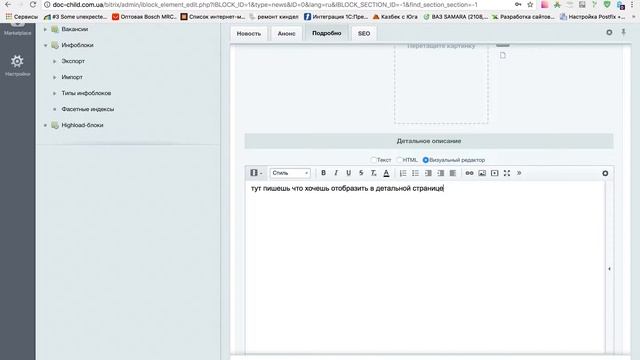The image size is (640, 360).
Task: Click the Детальное описание section header
Action: coord(429,141)
